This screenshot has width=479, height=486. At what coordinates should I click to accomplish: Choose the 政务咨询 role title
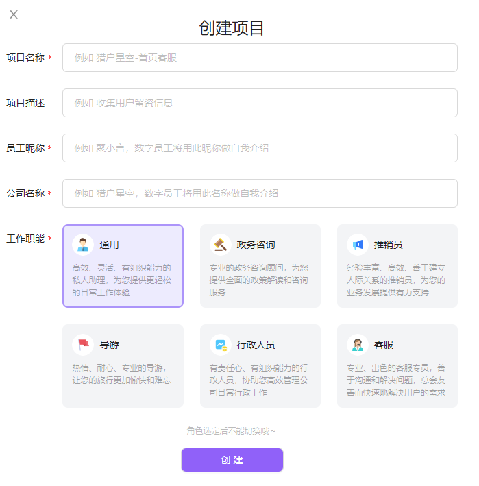(256, 245)
